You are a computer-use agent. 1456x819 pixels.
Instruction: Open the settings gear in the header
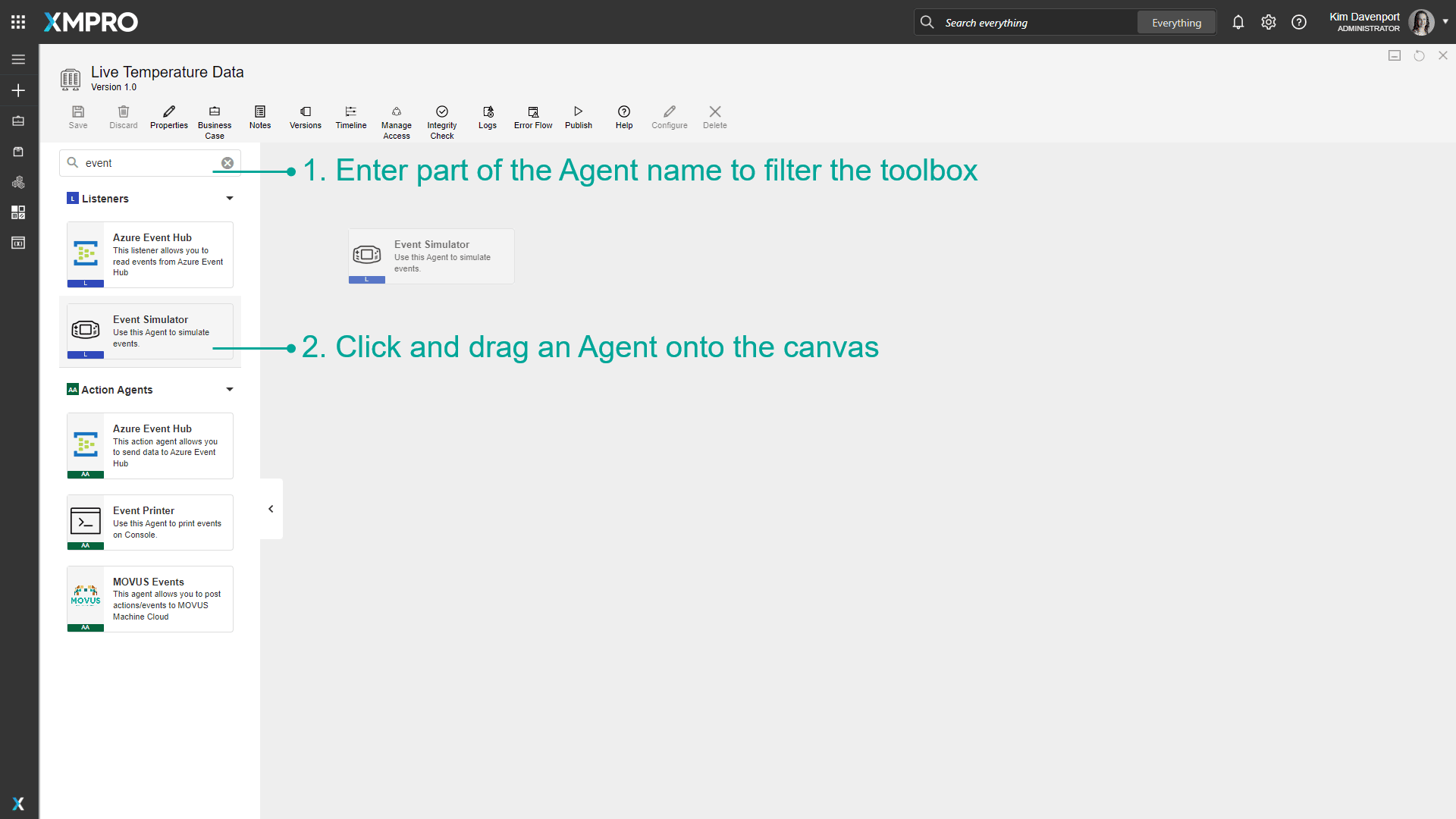click(1269, 22)
